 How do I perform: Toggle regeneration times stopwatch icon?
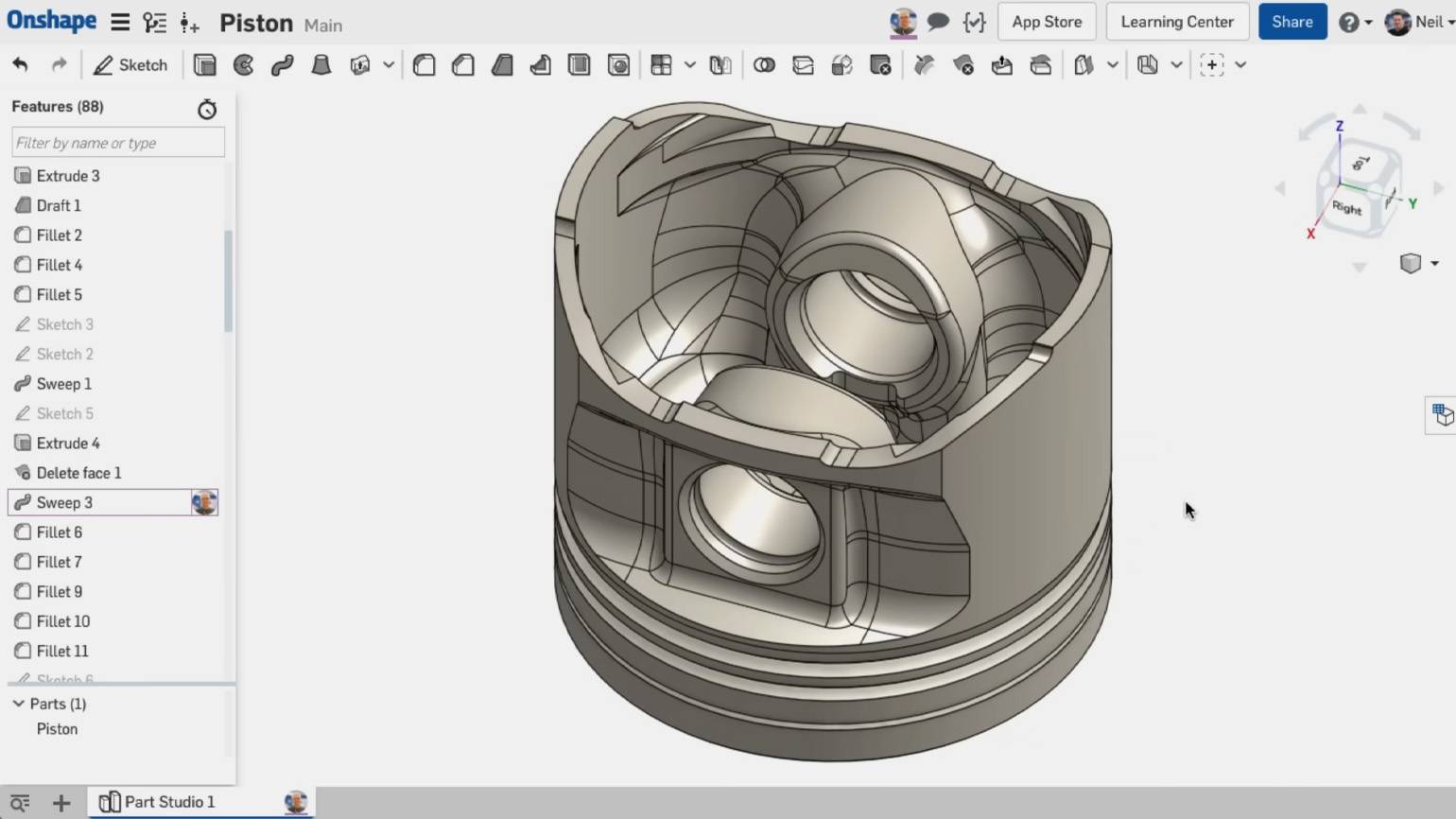coord(207,110)
